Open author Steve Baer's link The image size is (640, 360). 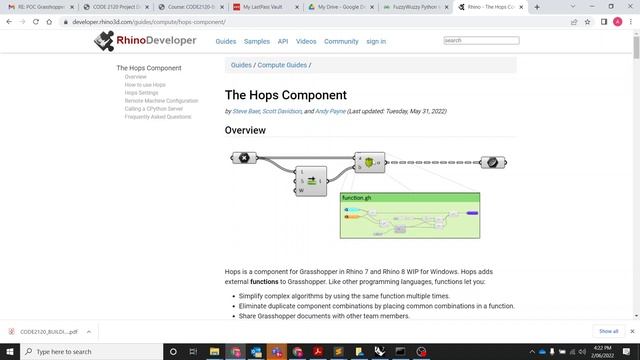point(246,111)
